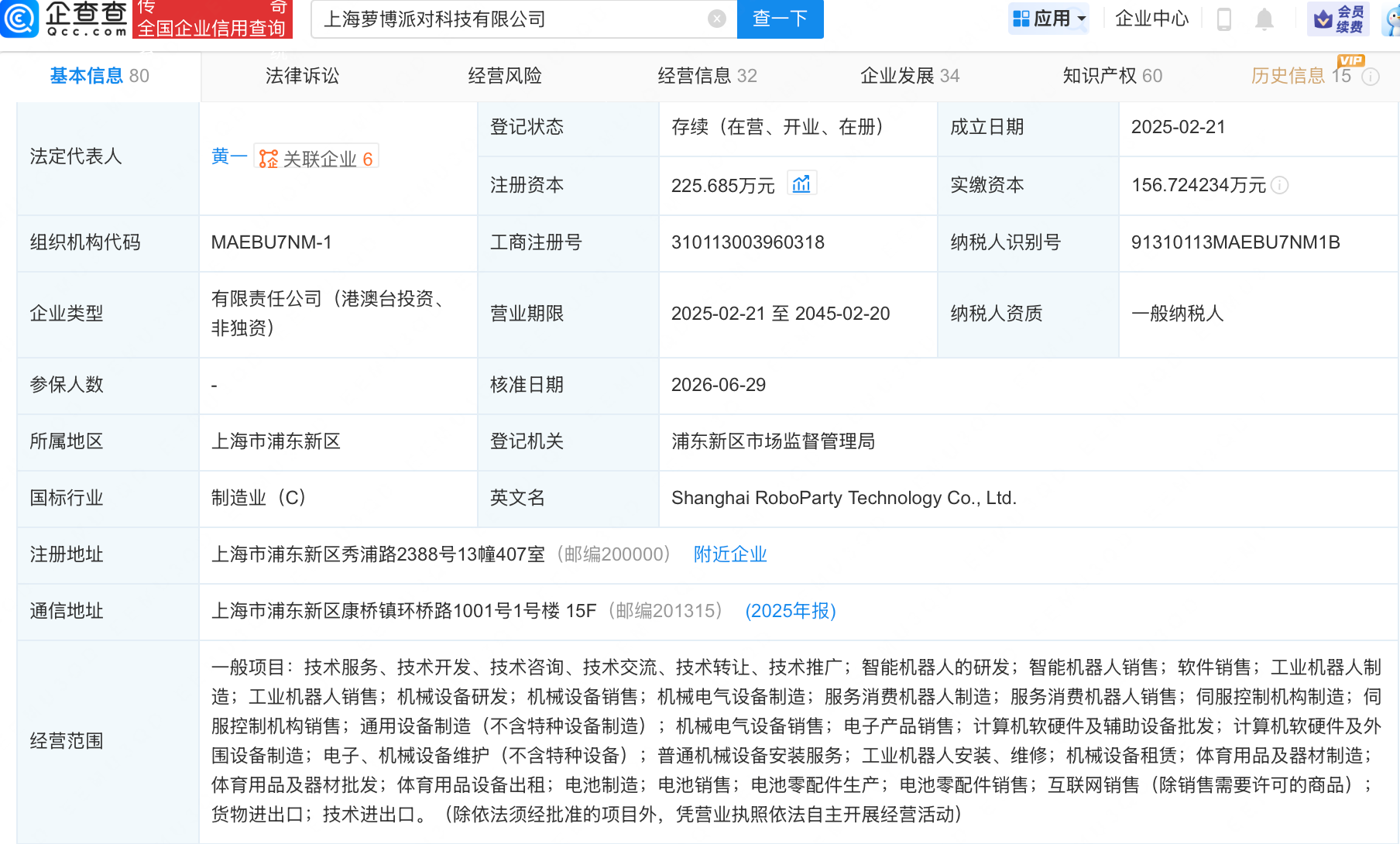The height and width of the screenshot is (844, 1400).
Task: Switch to the 经营风险 tab
Action: 505,76
